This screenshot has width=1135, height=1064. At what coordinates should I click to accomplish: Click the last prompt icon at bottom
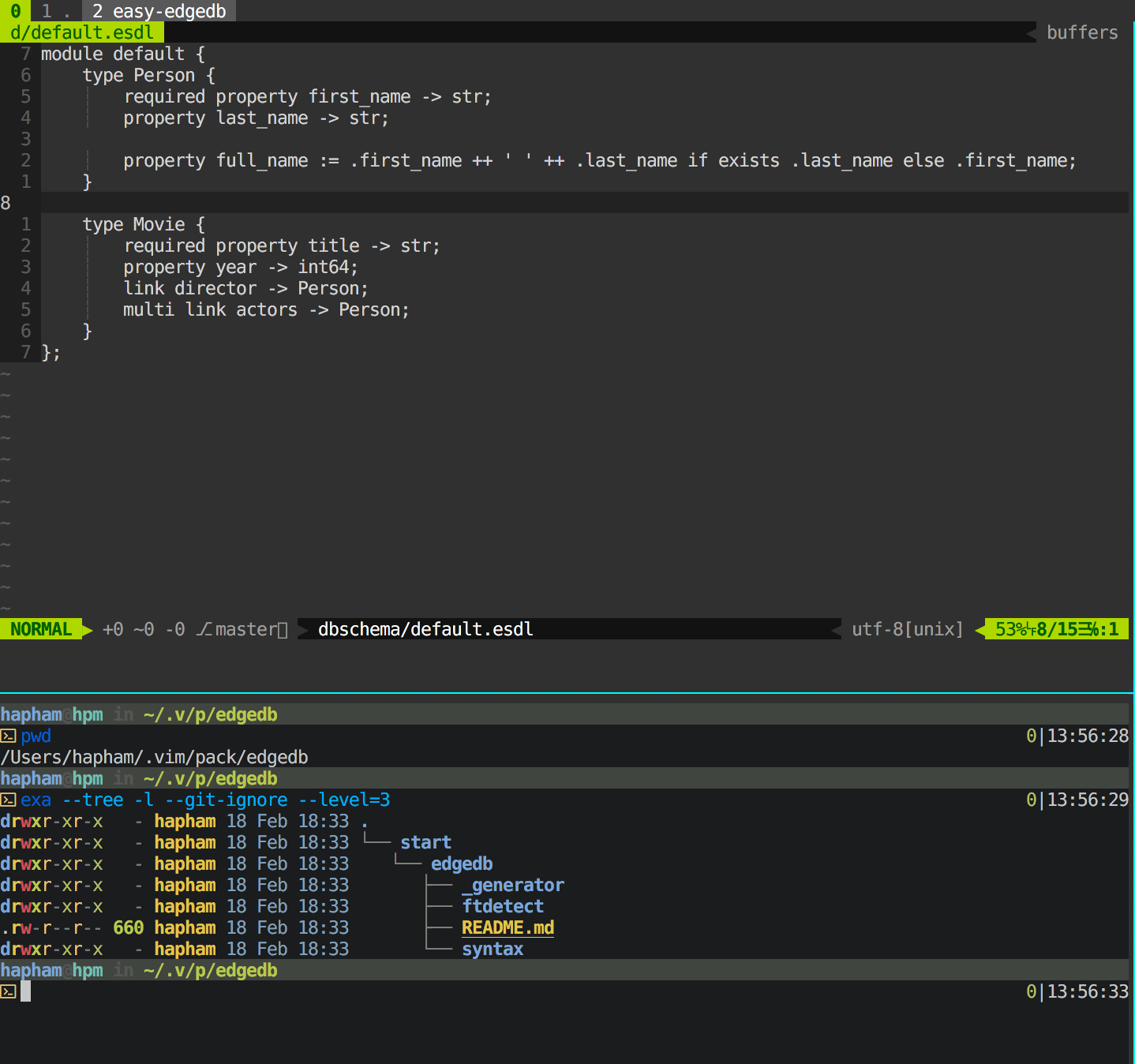click(9, 991)
